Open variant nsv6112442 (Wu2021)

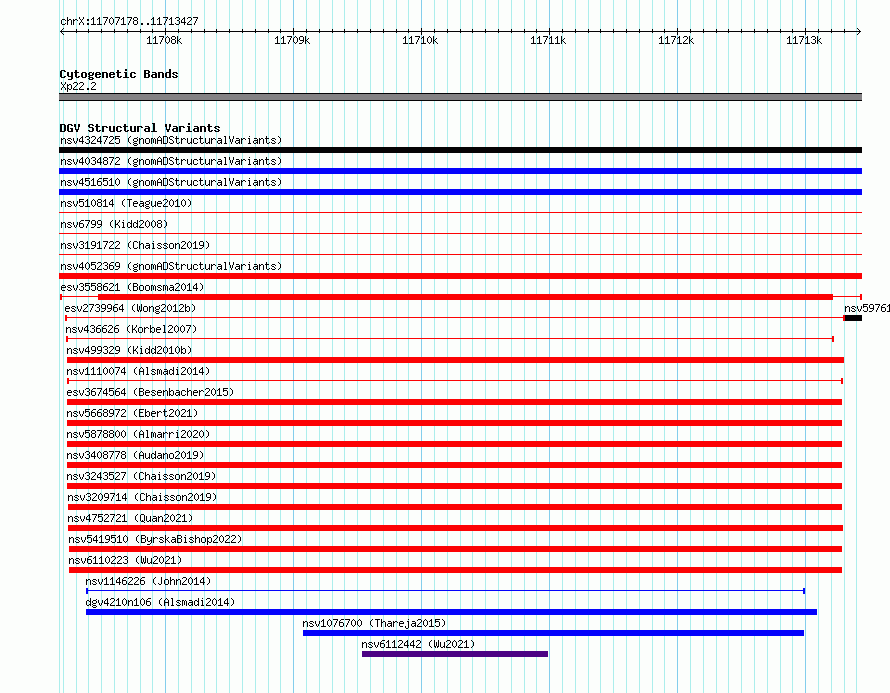click(x=418, y=644)
